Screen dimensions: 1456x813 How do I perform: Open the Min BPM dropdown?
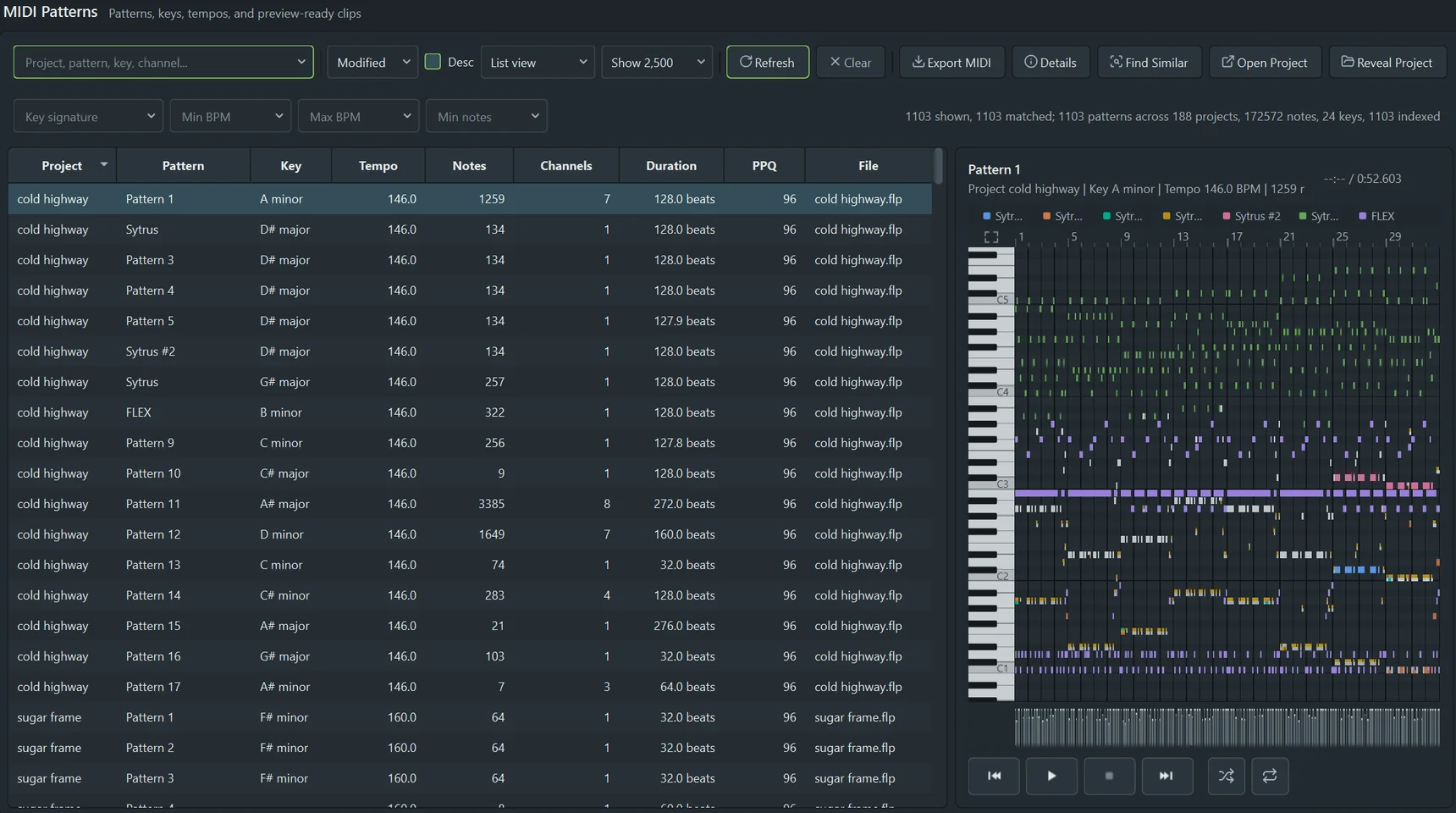230,116
